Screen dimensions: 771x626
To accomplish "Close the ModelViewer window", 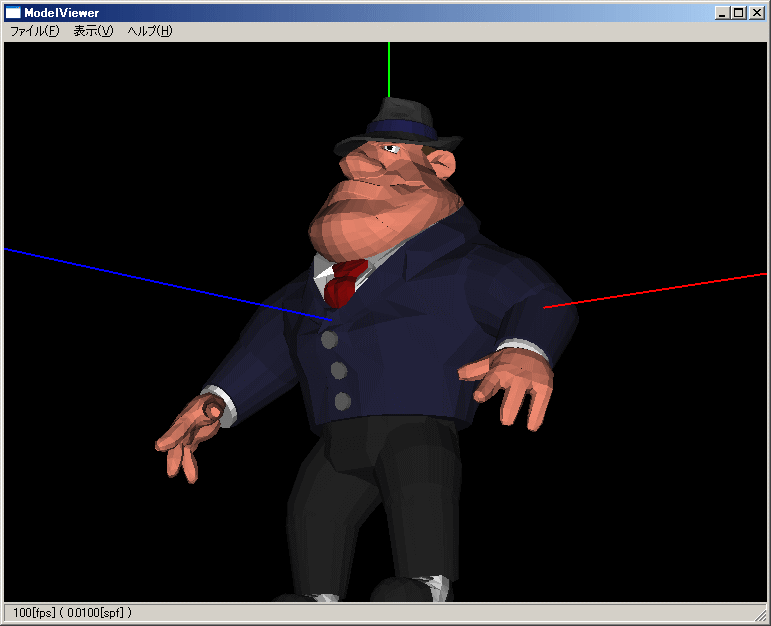I will point(756,13).
